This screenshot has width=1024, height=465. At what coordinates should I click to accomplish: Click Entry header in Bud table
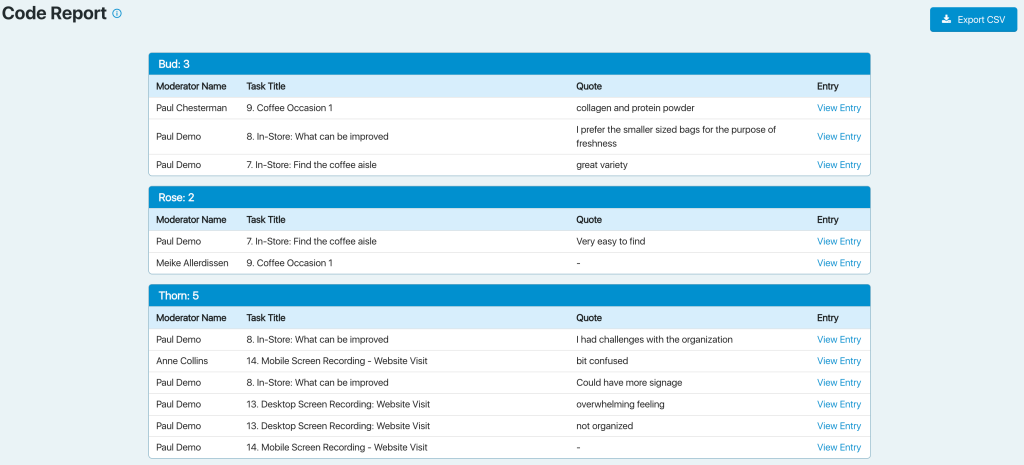827,86
